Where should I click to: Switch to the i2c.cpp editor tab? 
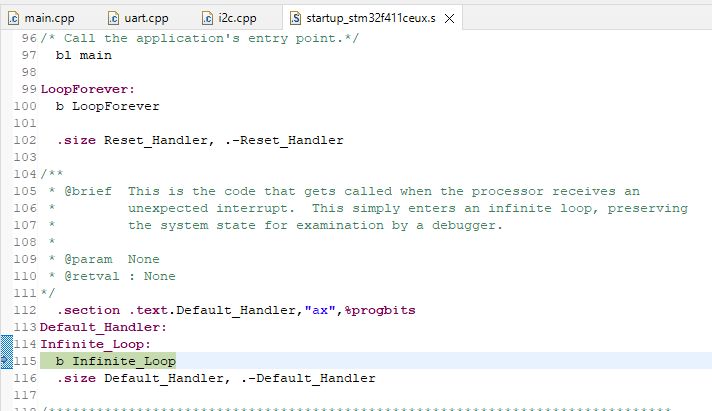pyautogui.click(x=229, y=18)
